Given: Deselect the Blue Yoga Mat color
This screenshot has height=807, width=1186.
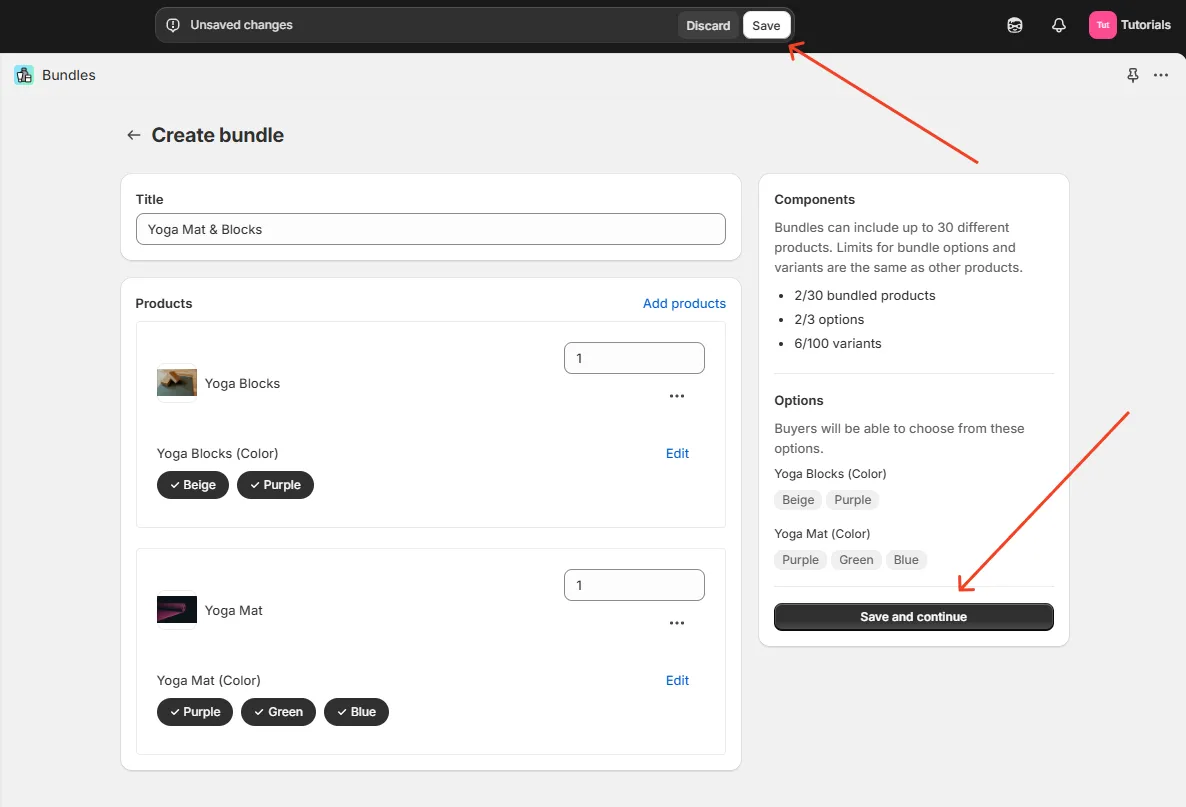Looking at the screenshot, I should (356, 712).
